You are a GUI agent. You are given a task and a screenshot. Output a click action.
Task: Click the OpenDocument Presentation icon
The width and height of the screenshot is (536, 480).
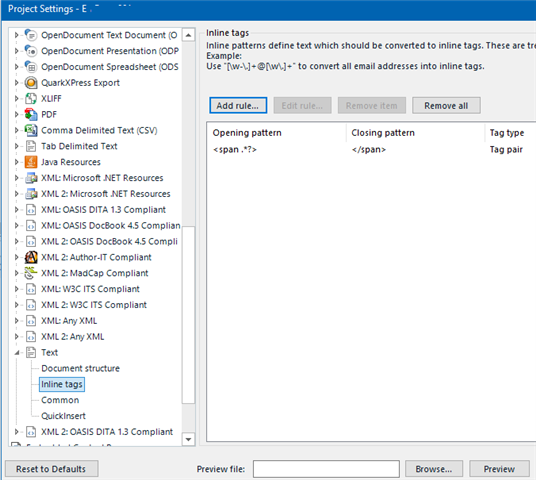coord(31,51)
